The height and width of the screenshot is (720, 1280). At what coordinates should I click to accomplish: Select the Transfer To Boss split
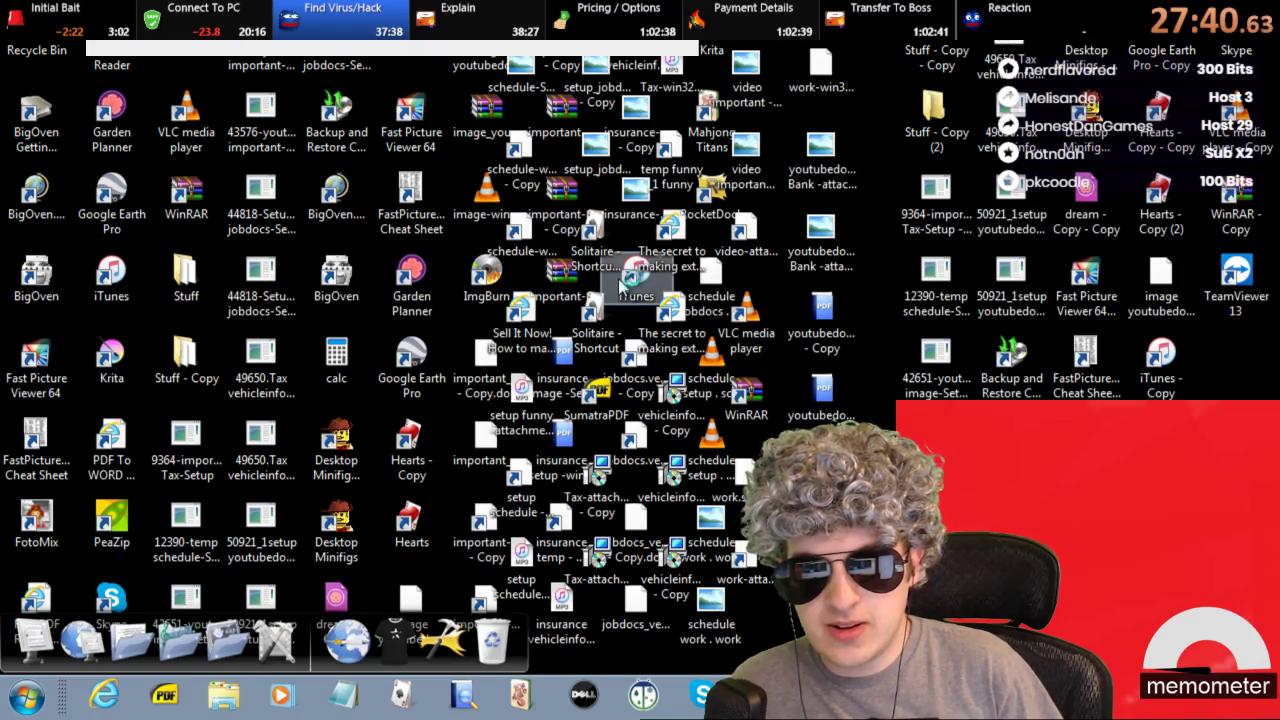coord(886,19)
